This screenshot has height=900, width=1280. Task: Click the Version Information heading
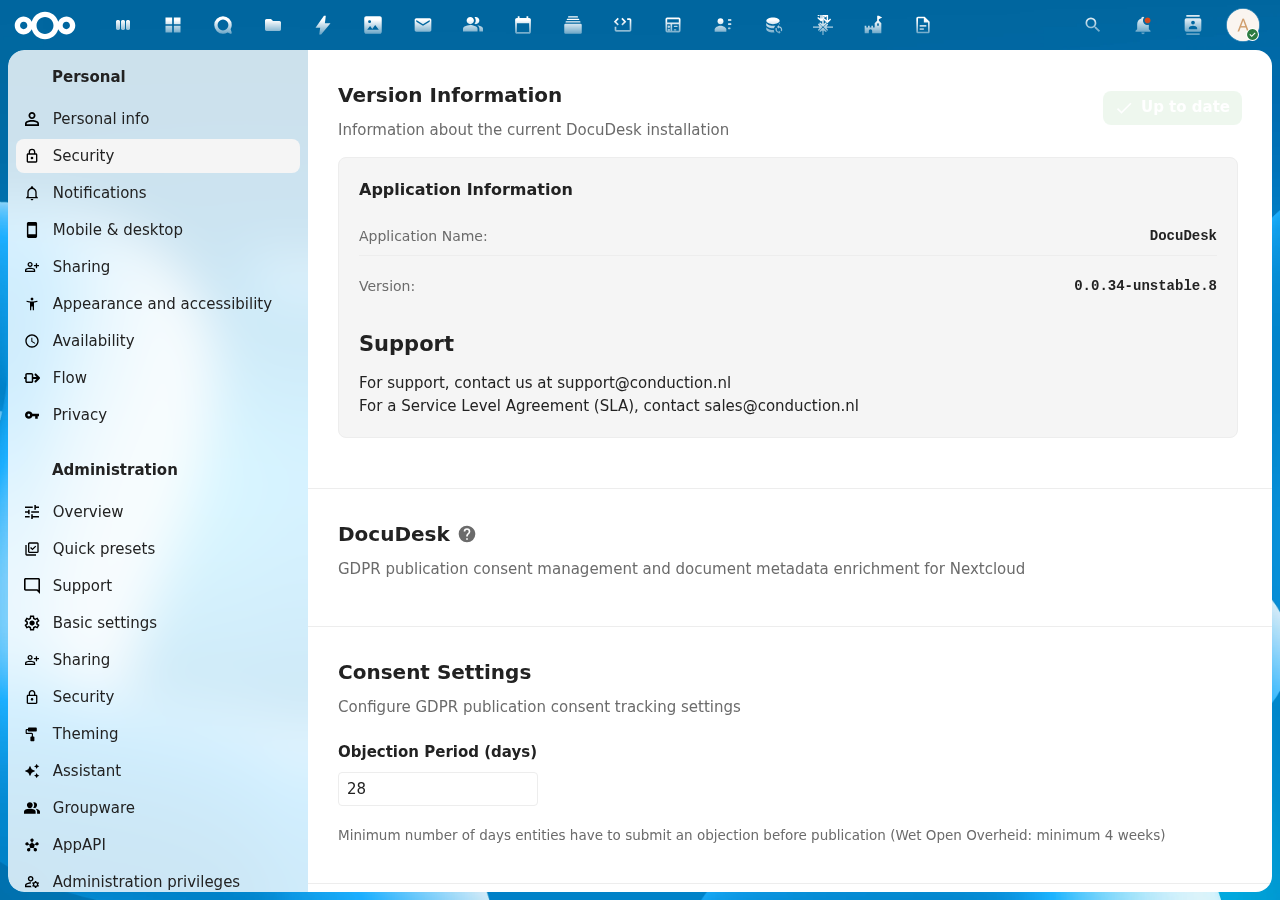coord(450,95)
